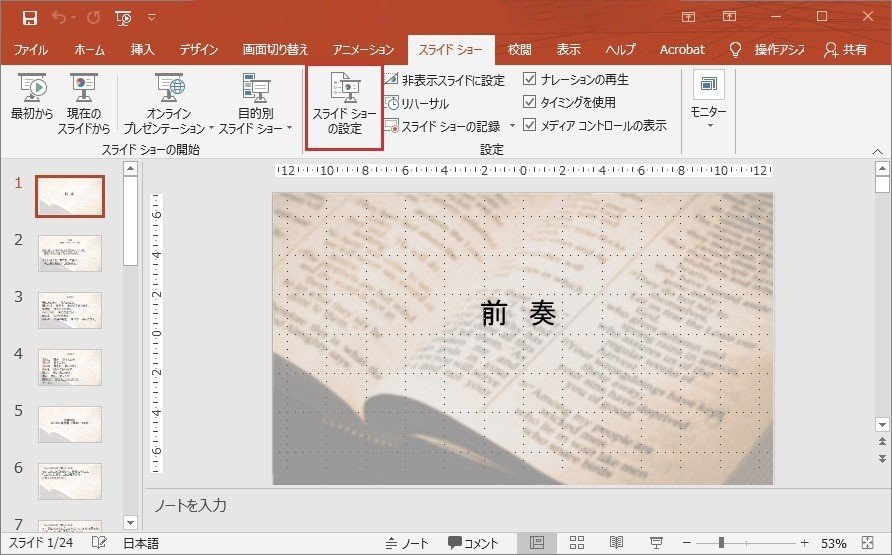Click the Undo arrow icon
Image resolution: width=892 pixels, height=555 pixels.
coord(59,18)
